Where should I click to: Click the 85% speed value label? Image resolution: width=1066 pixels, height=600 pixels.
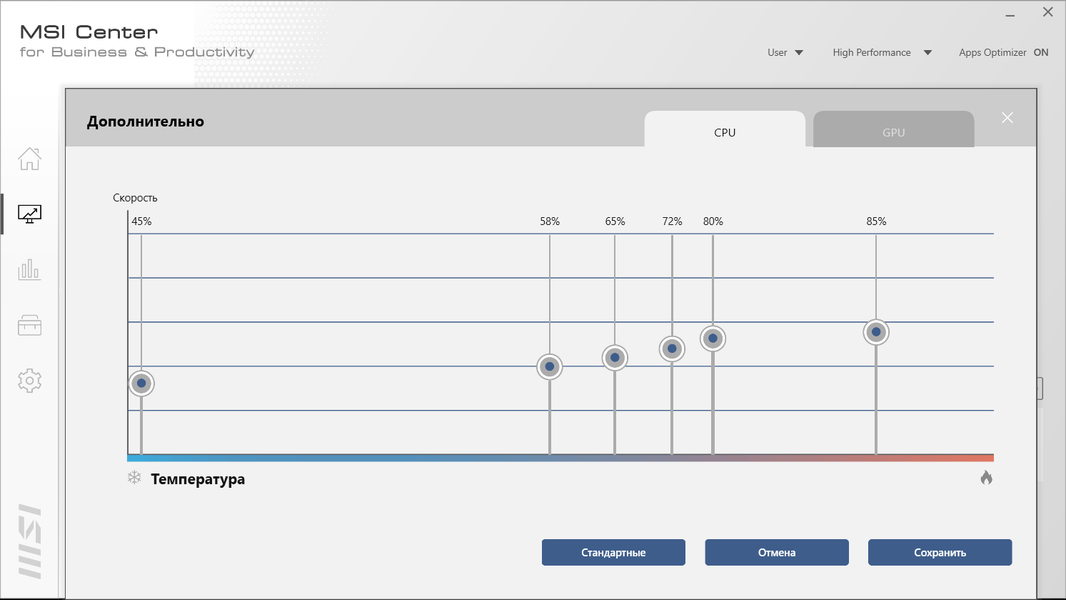pos(876,222)
